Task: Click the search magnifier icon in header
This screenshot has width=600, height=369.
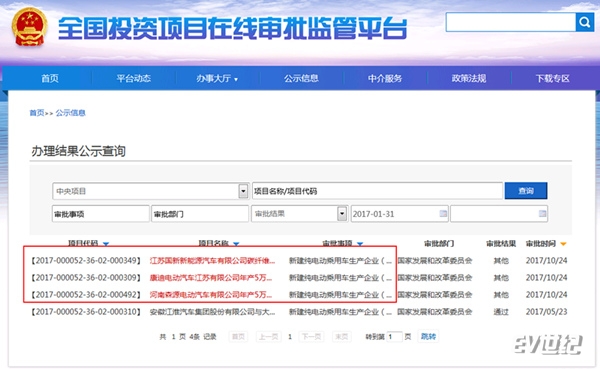Action: (x=584, y=22)
